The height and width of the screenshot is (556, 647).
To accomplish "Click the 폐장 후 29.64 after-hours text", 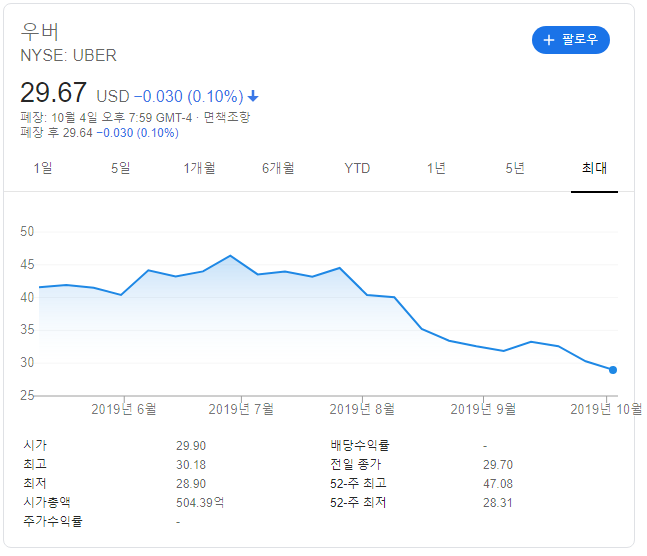I will 57,133.
